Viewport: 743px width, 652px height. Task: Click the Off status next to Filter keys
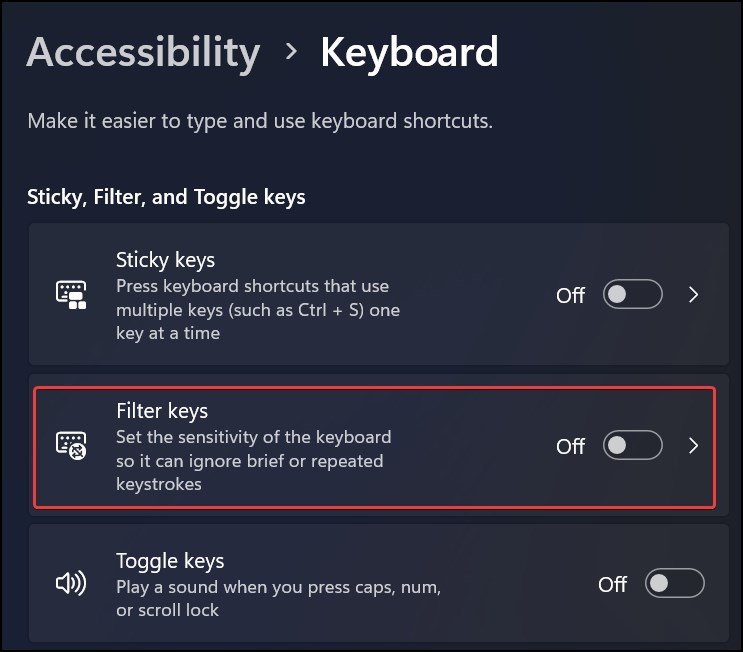pos(570,447)
